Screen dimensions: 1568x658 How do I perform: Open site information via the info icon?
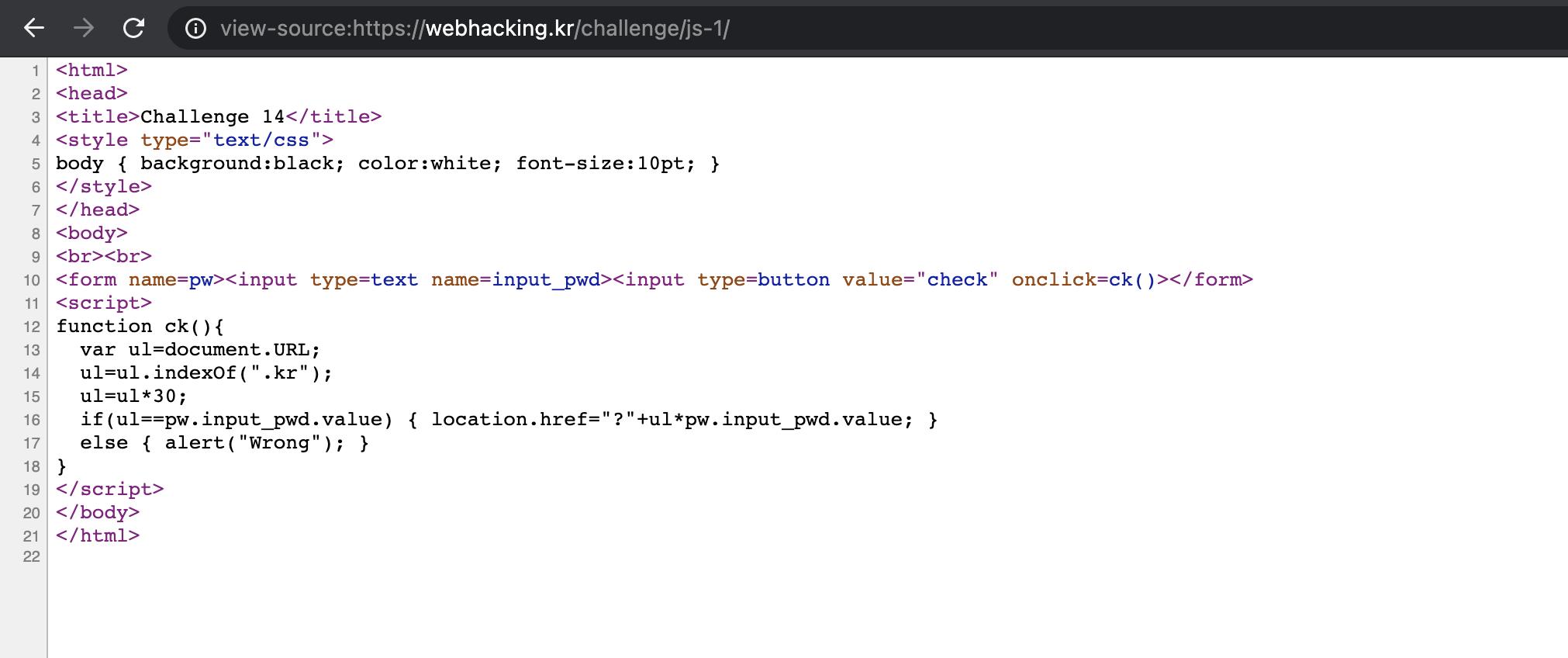[195, 29]
